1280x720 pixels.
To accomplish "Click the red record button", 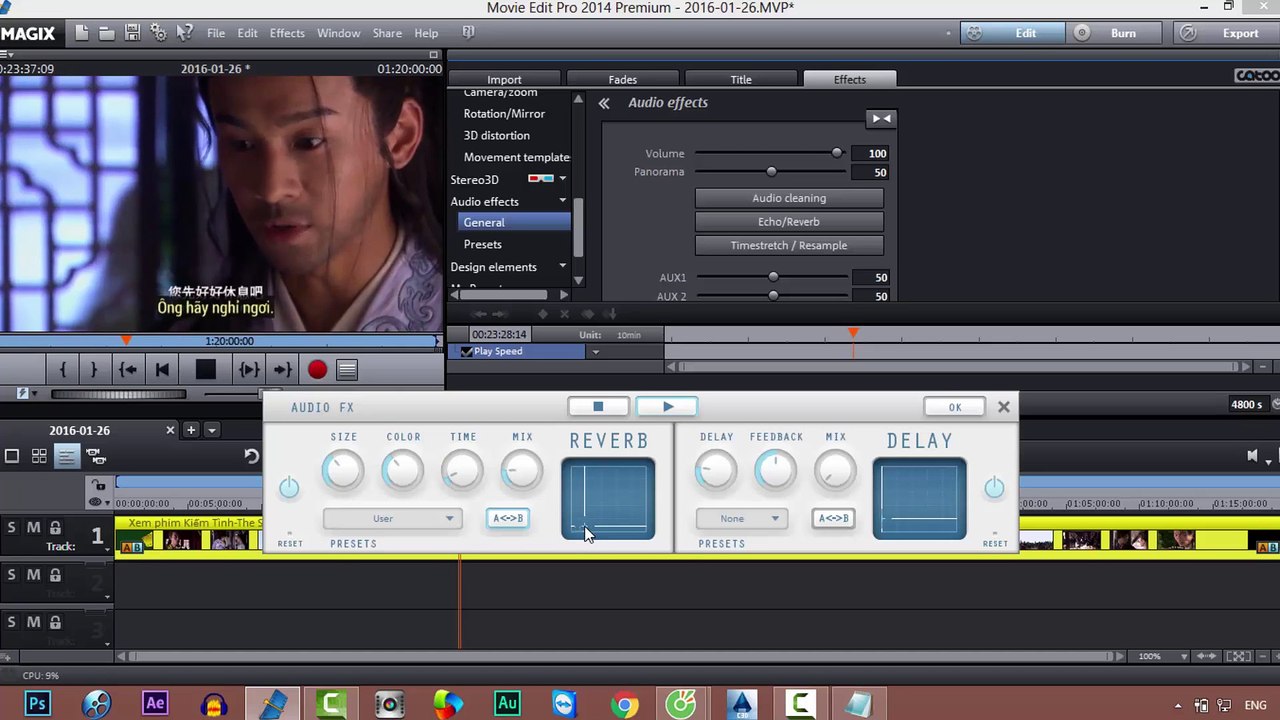I will point(317,370).
